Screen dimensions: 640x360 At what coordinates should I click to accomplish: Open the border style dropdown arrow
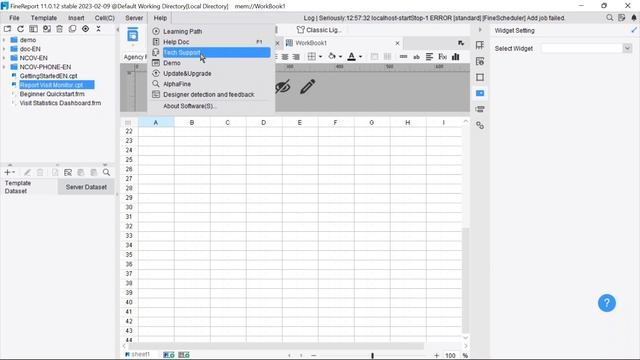point(320,57)
